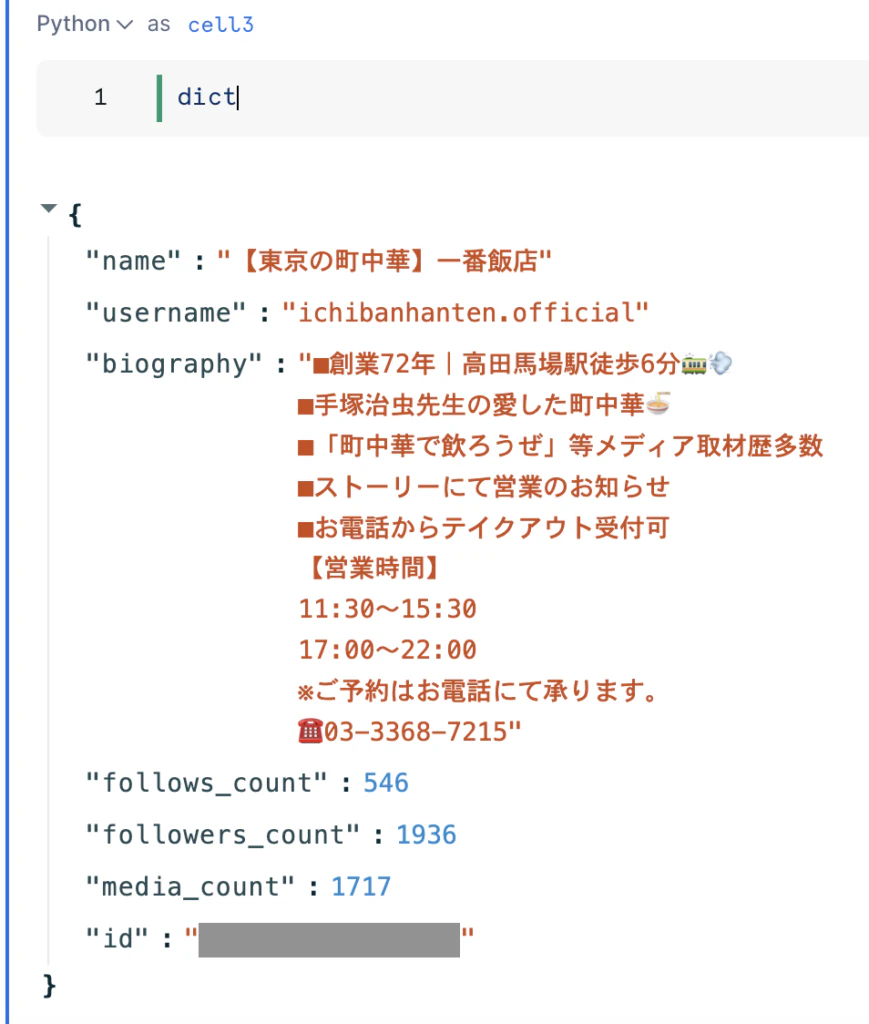
Task: Open the Python language dropdown
Action: [85, 24]
